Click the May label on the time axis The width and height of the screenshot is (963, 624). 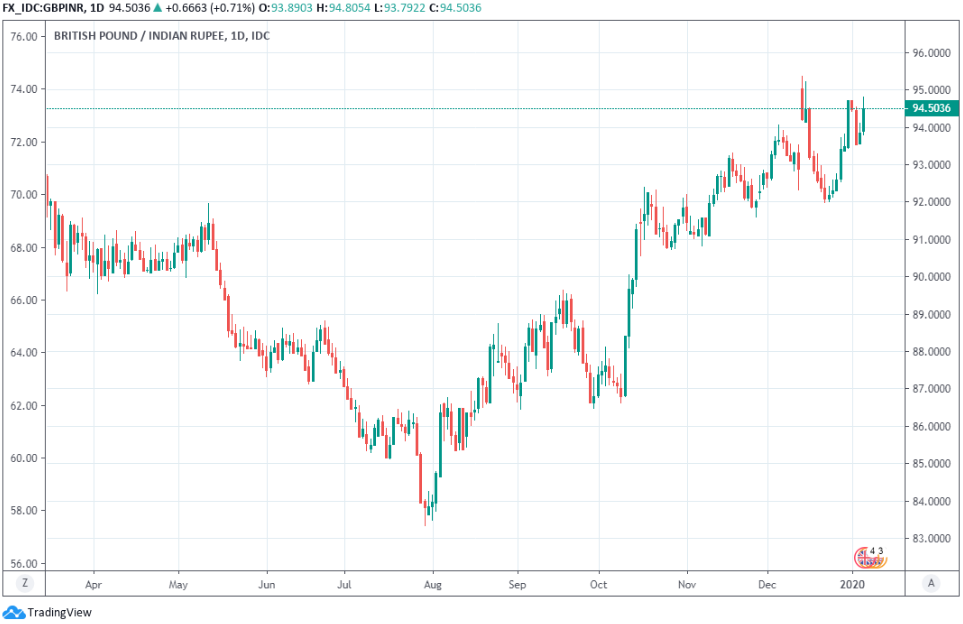point(179,582)
